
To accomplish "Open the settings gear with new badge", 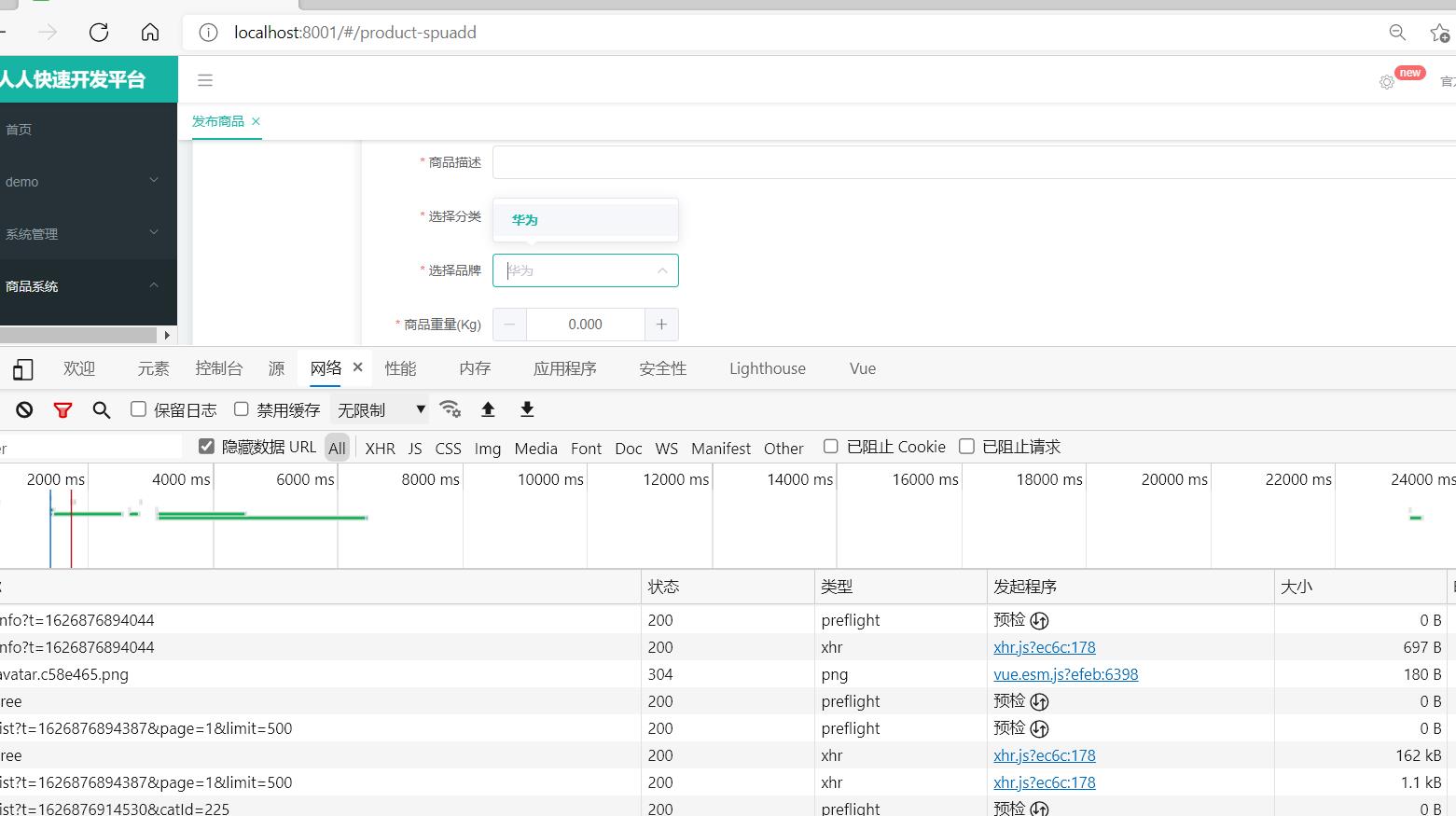I will pyautogui.click(x=1387, y=82).
